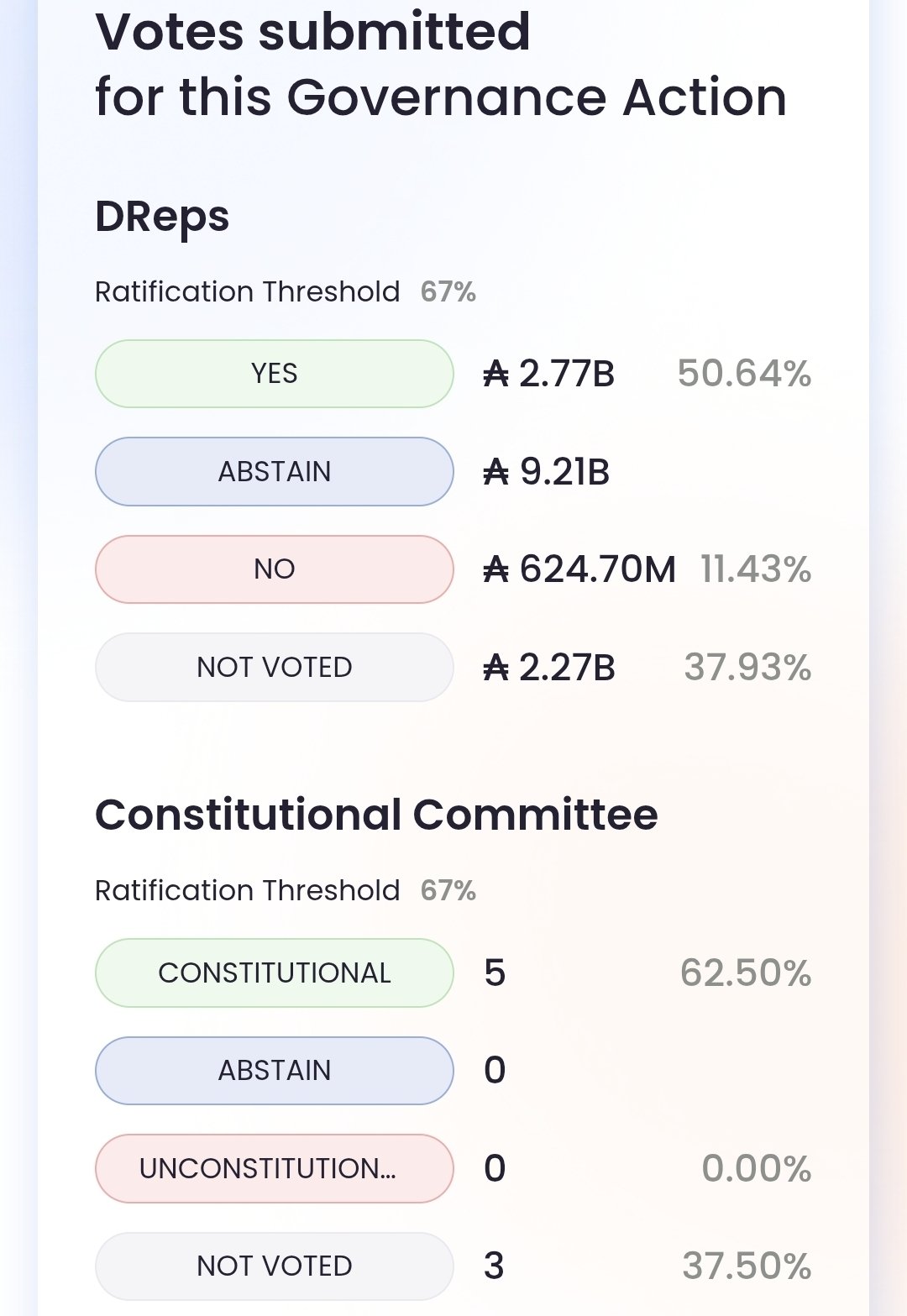Open NOT VOTED under Constitutional Committee
The height and width of the screenshot is (1316, 907).
(275, 1266)
